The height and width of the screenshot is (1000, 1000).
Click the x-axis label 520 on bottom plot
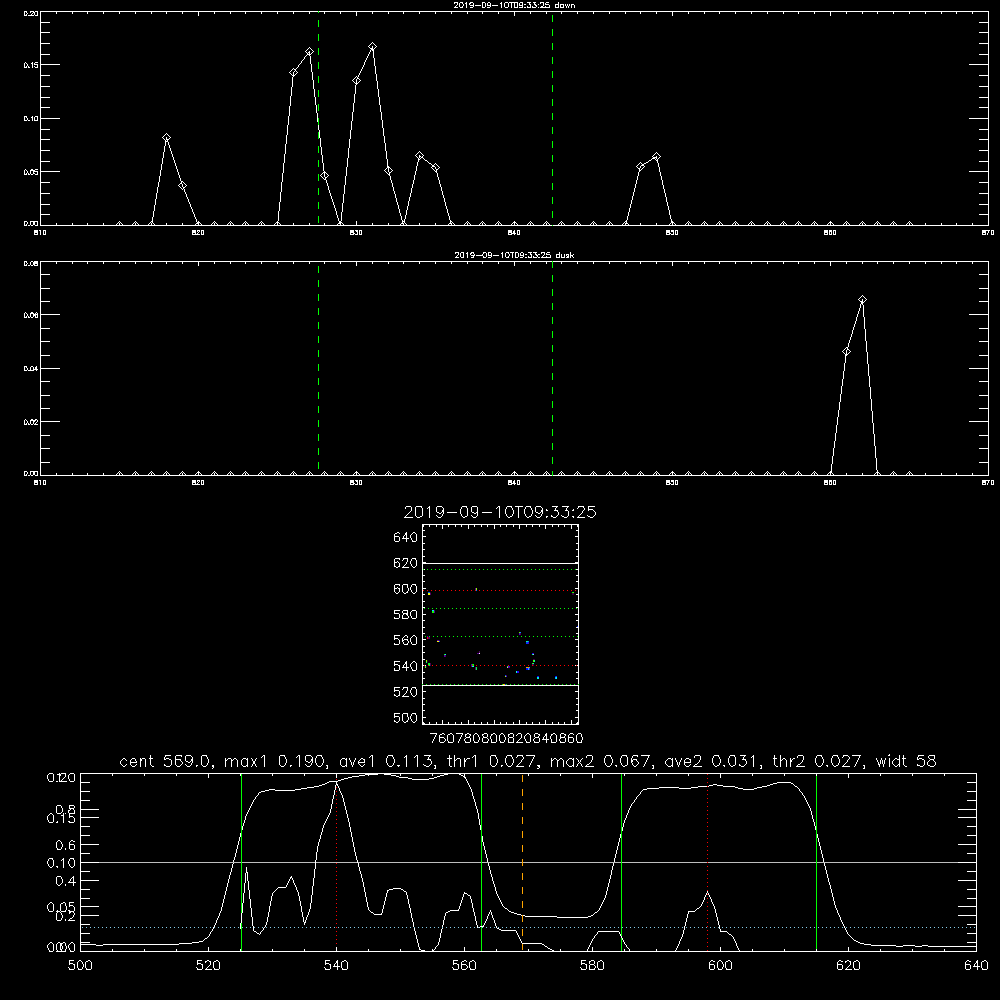tap(208, 966)
